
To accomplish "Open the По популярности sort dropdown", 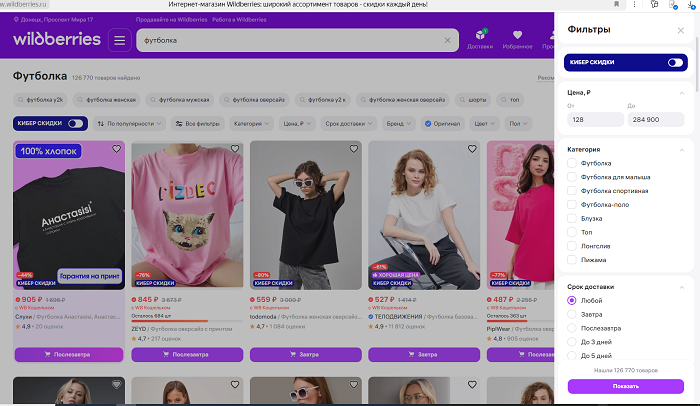I will (129, 124).
